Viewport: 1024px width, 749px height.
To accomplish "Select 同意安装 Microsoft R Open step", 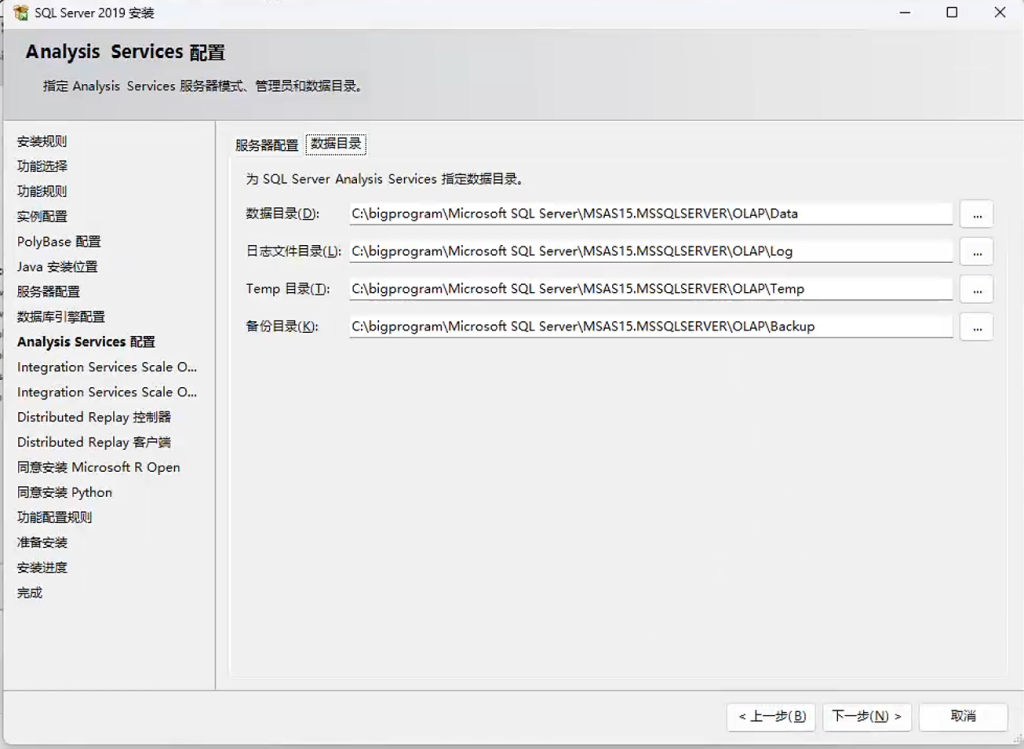I will click(x=99, y=468).
